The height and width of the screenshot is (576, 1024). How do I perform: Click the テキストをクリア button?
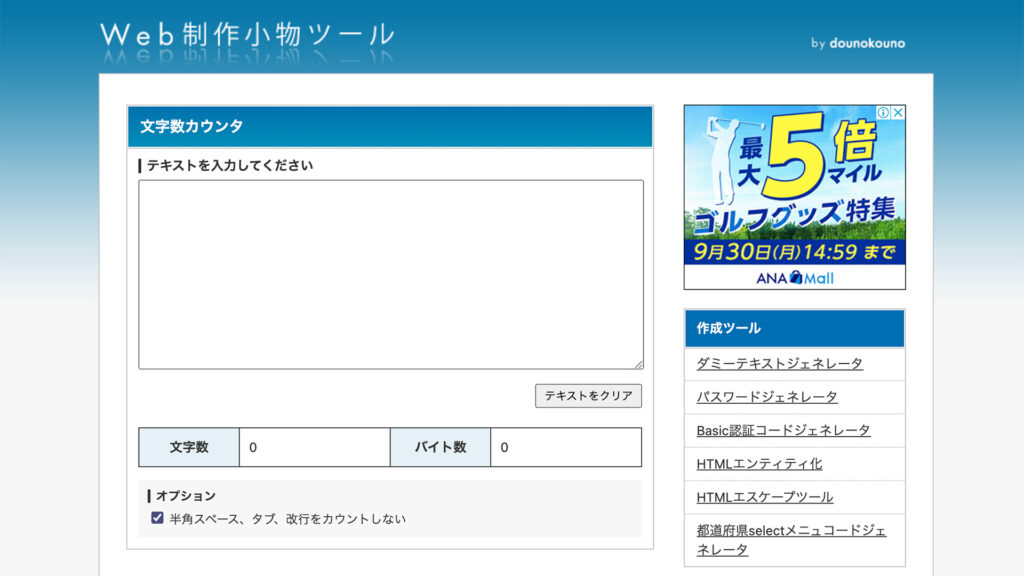[x=588, y=396]
